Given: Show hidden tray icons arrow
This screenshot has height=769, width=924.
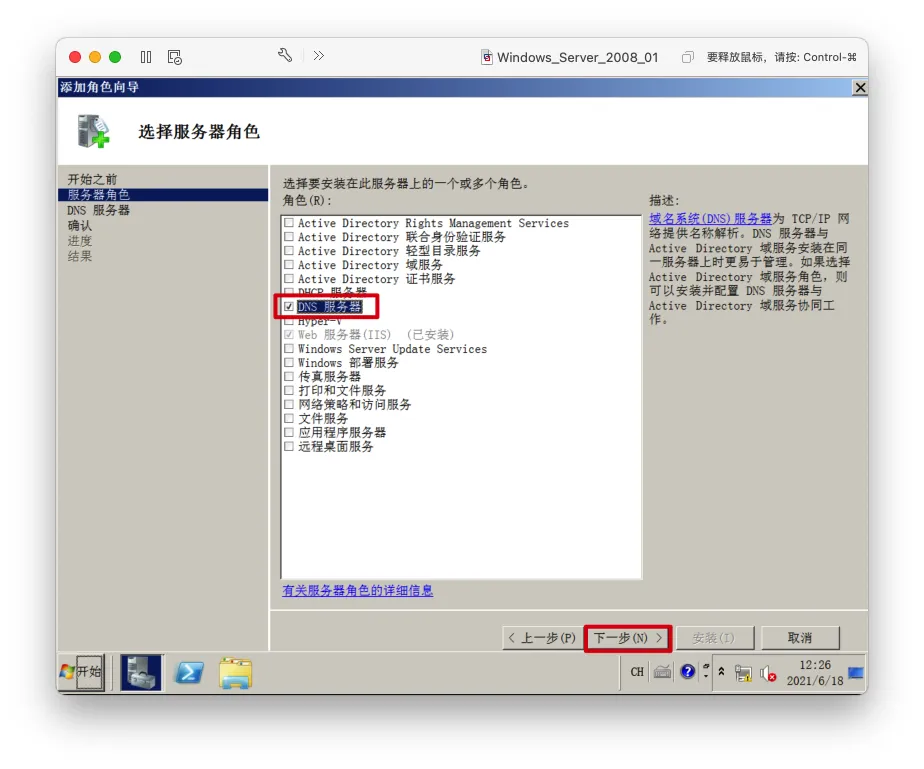Looking at the screenshot, I should (721, 671).
